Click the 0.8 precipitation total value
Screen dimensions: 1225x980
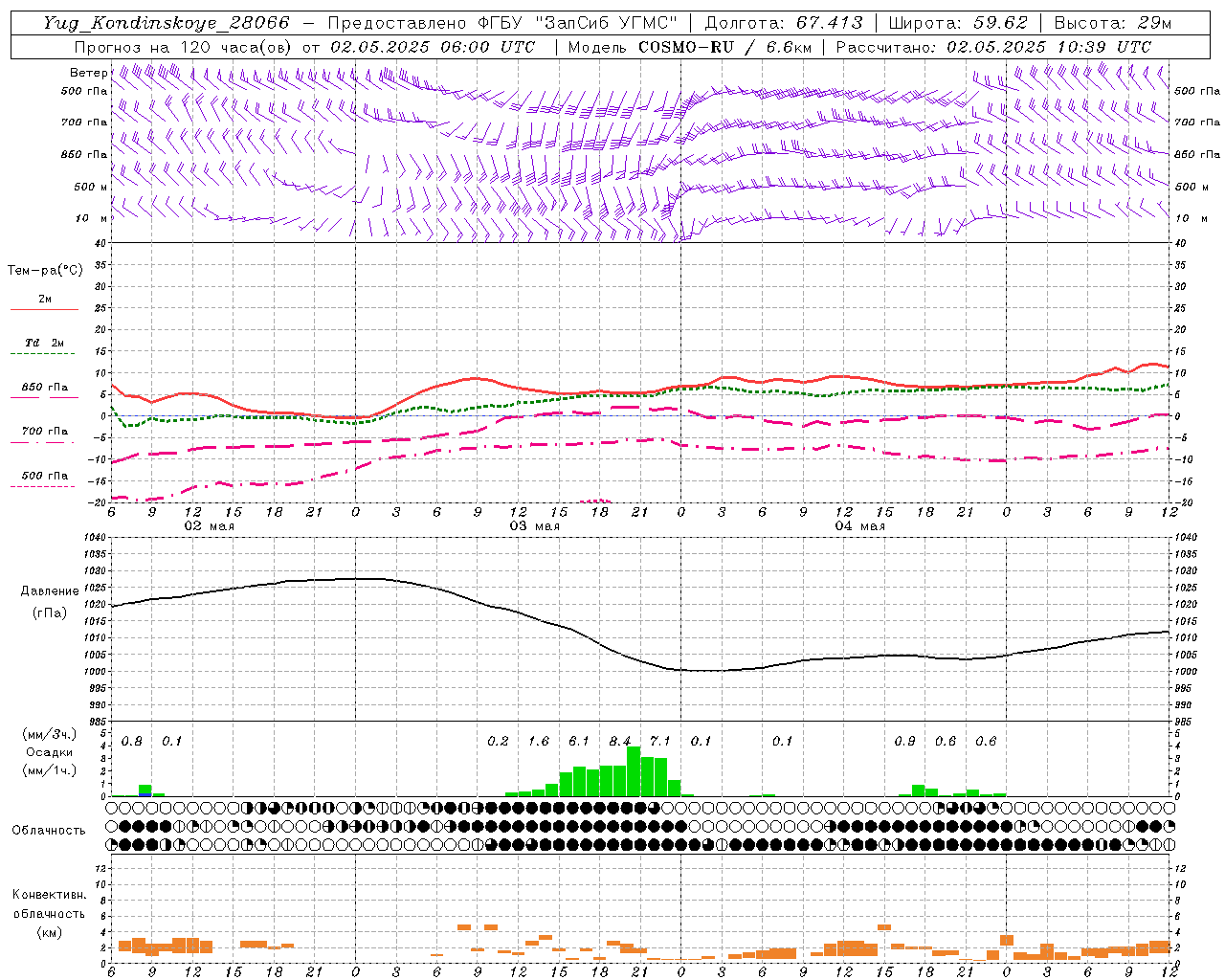click(132, 742)
